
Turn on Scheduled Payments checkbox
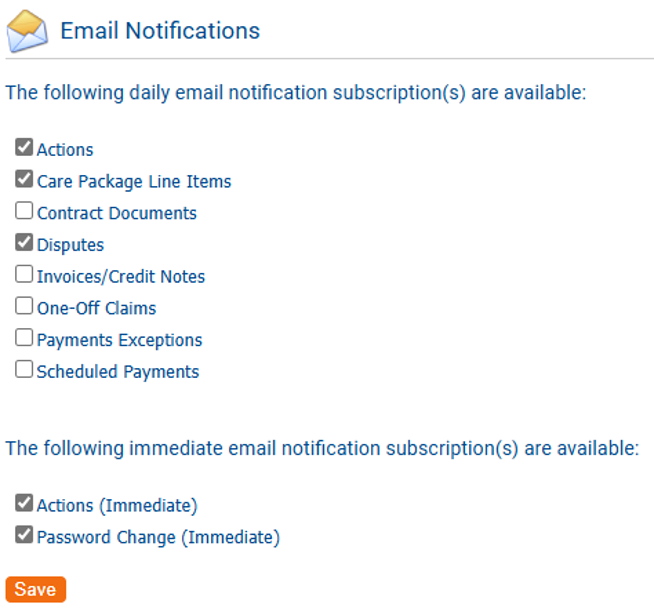pyautogui.click(x=24, y=370)
